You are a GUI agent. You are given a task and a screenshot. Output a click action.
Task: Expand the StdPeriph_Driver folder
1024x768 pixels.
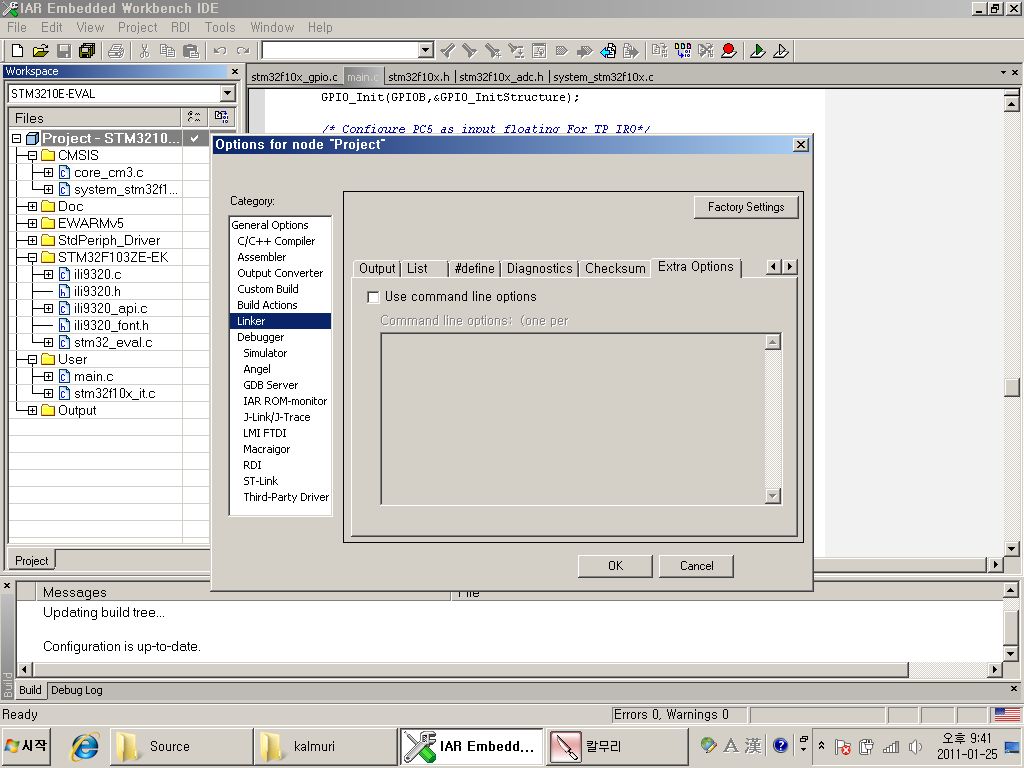(x=33, y=240)
